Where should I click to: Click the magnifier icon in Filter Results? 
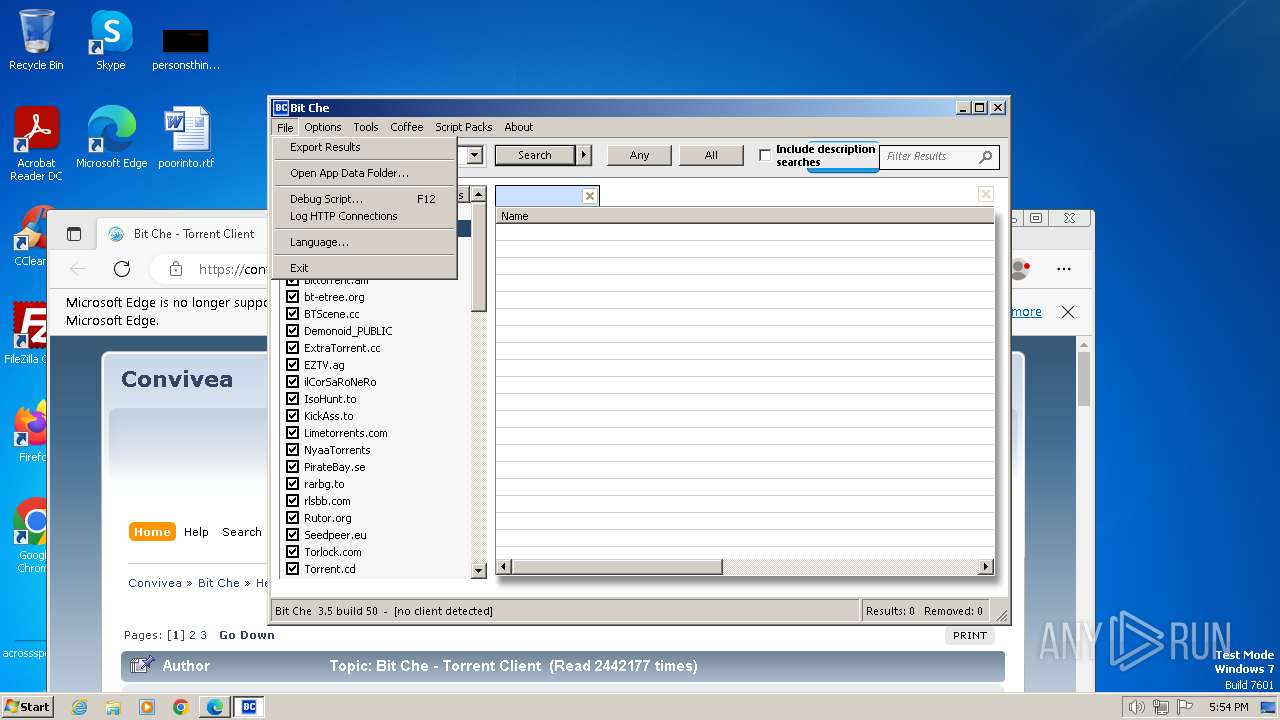[986, 156]
